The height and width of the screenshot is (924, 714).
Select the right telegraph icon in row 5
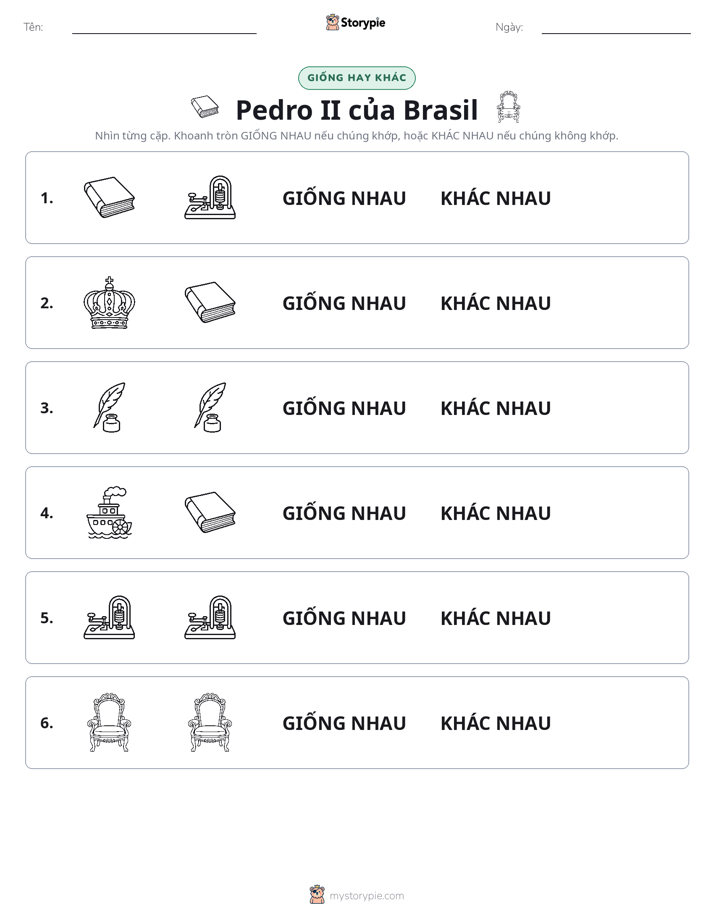point(210,617)
